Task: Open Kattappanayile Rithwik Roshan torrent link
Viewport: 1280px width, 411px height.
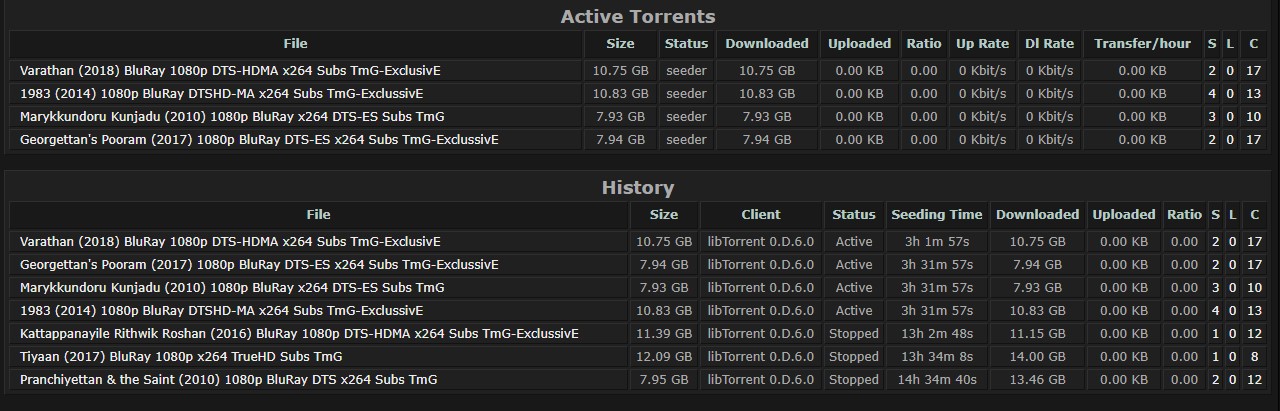Action: click(299, 334)
